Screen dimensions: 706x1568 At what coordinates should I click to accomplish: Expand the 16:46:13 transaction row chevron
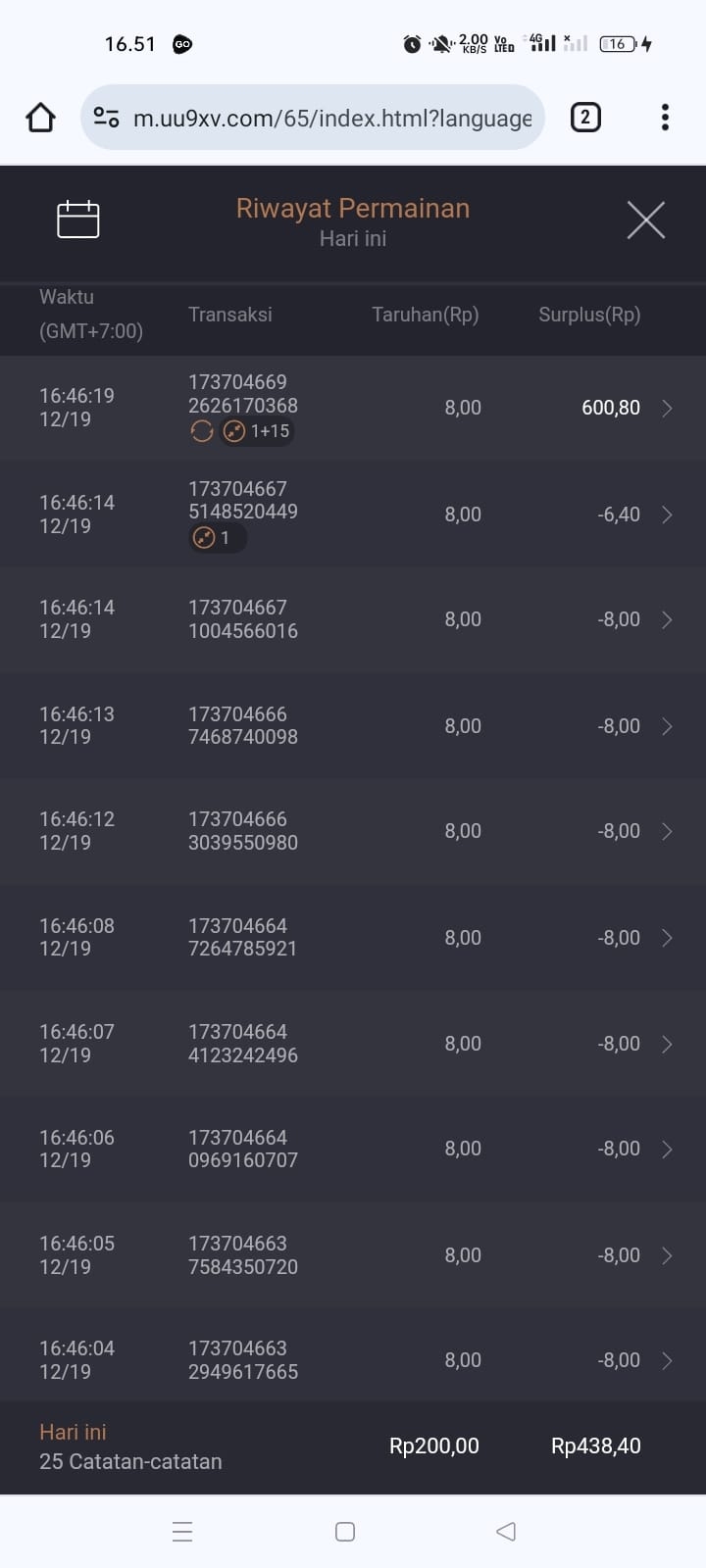tap(667, 726)
